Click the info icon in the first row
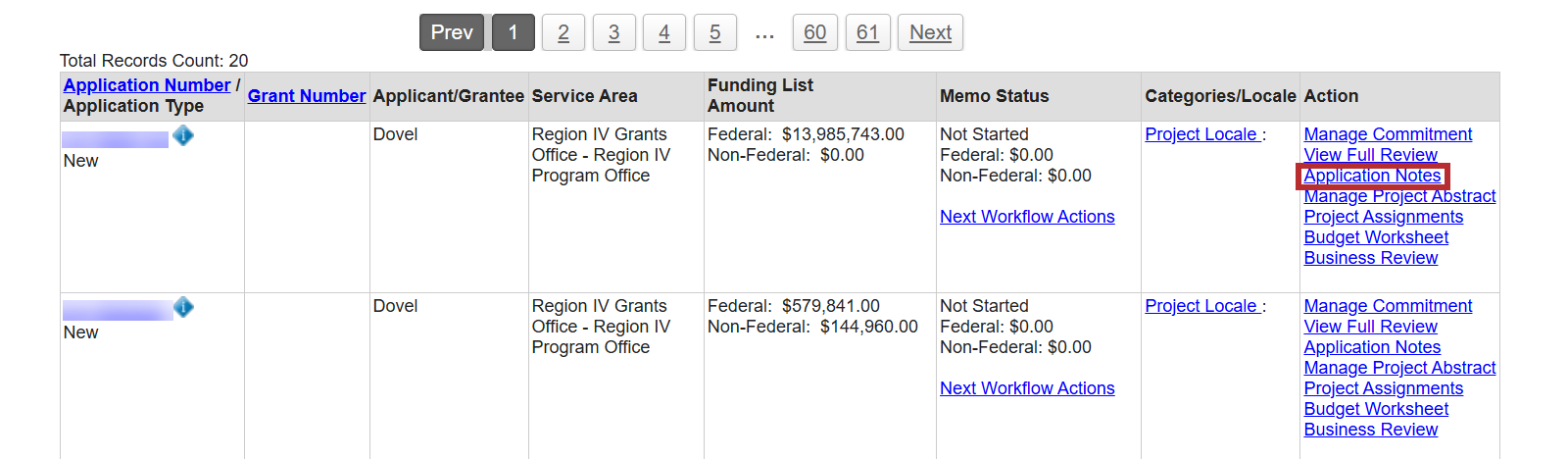Screen dimensions: 1568x459 coord(183,135)
